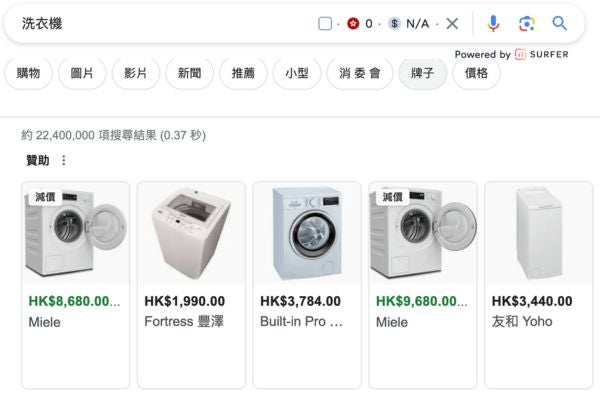Tick the Surfer keyword checkbox

[325, 24]
